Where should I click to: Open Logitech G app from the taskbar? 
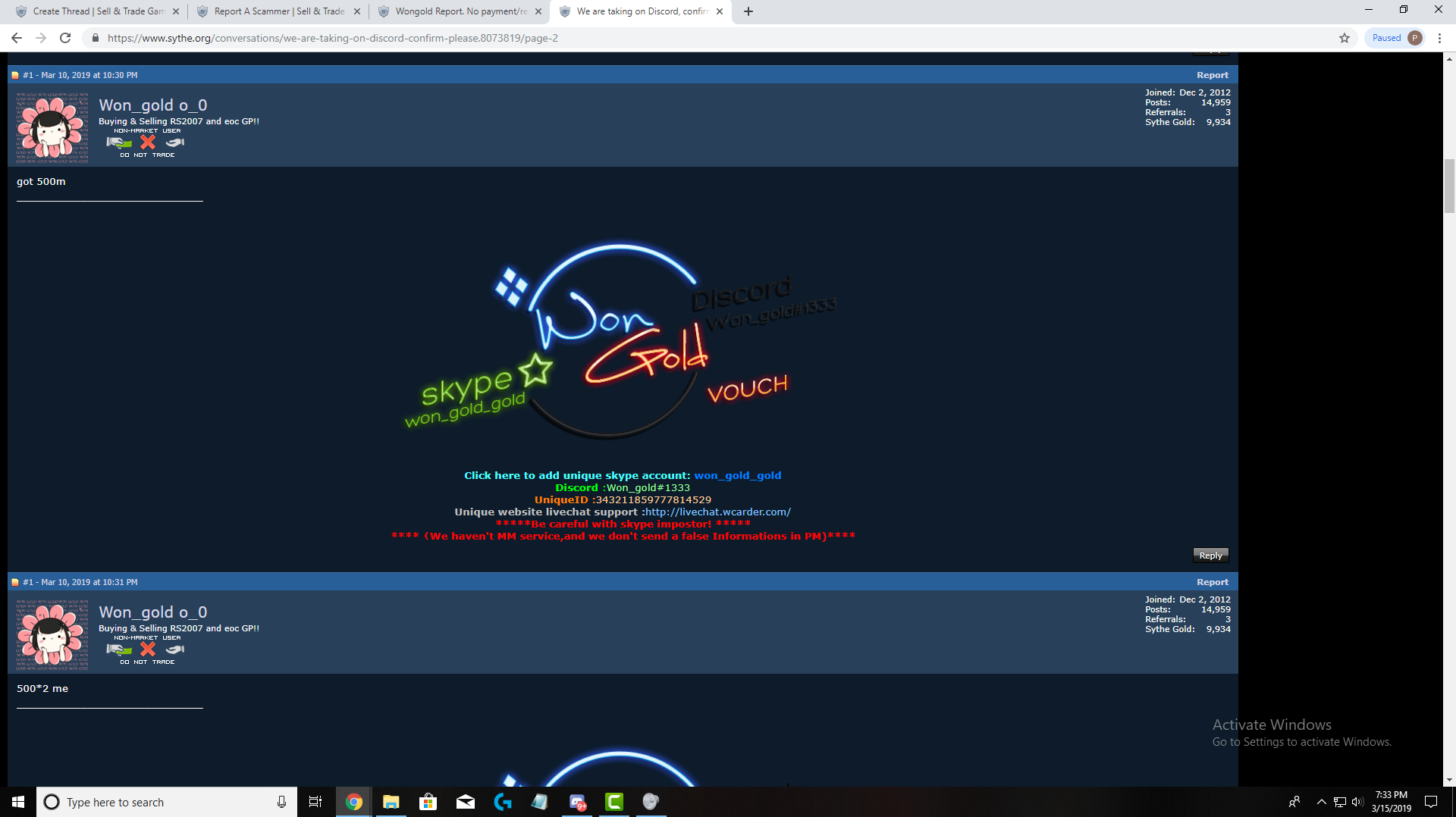(x=502, y=802)
